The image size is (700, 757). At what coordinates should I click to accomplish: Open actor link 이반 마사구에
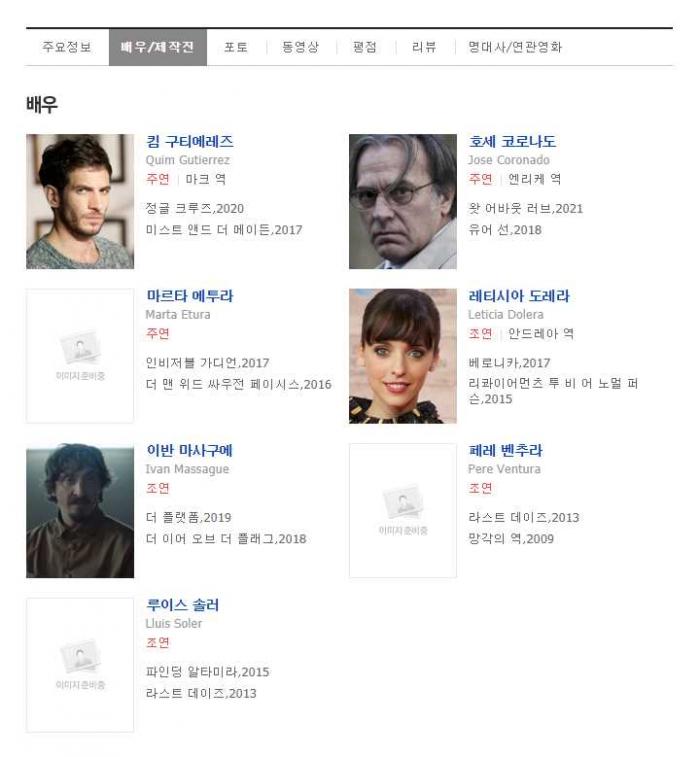tap(189, 450)
